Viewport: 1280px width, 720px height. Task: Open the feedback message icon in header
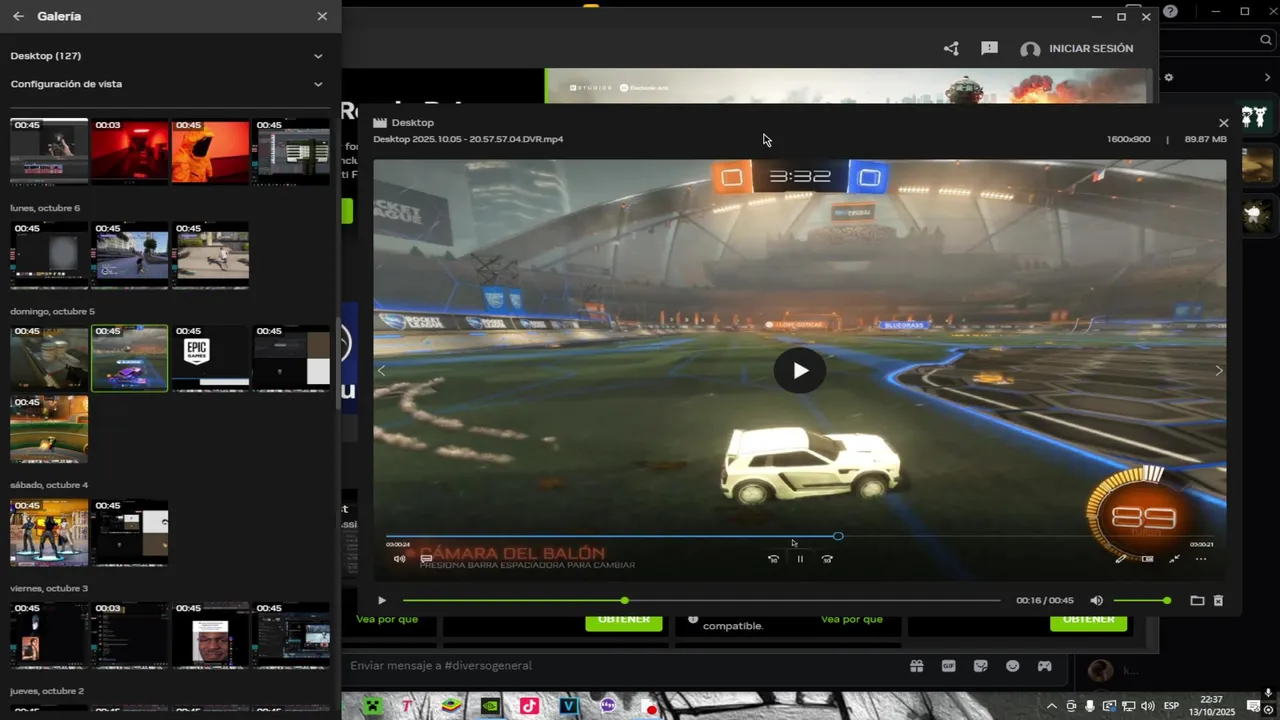(989, 48)
